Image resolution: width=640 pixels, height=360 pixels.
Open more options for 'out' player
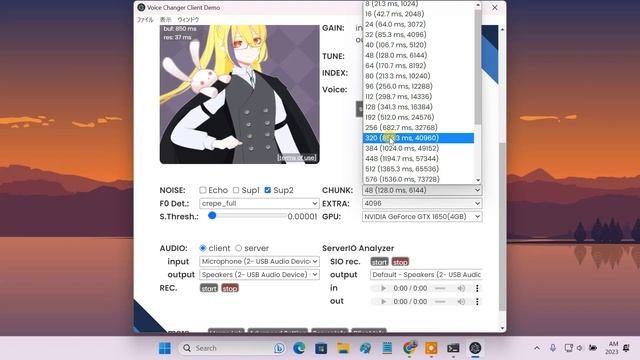coord(477,302)
